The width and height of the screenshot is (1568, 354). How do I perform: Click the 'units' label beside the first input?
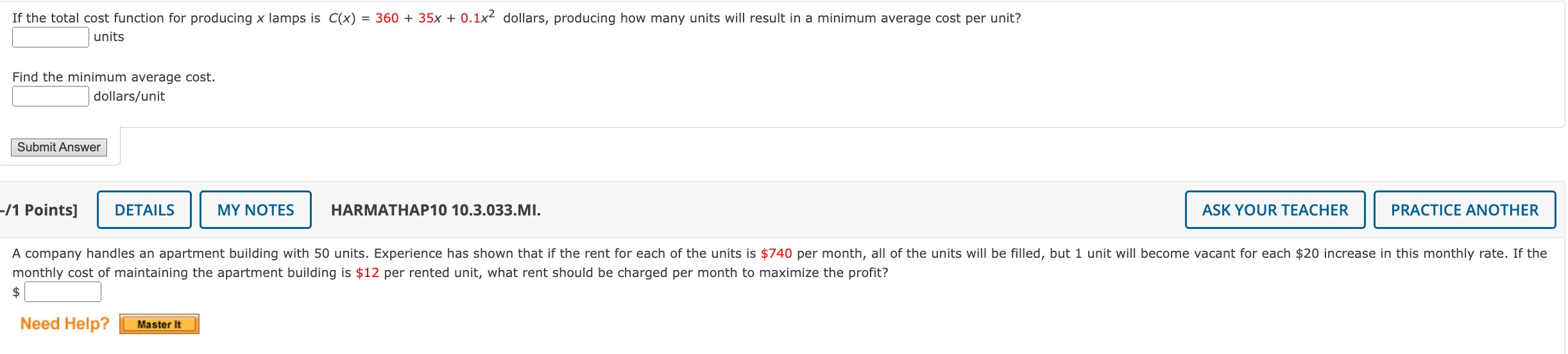pyautogui.click(x=109, y=37)
